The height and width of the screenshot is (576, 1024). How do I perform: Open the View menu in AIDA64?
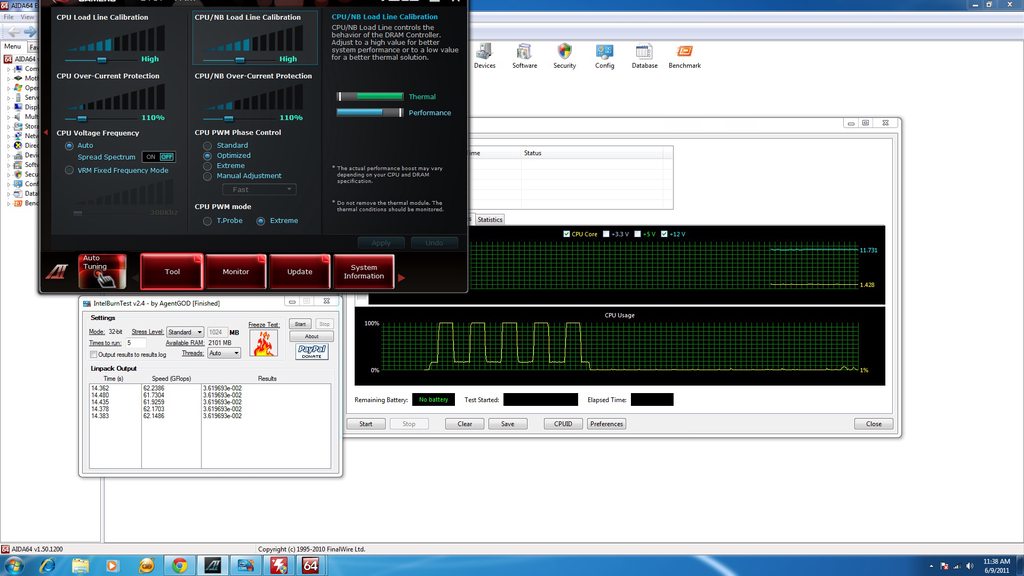coord(27,17)
